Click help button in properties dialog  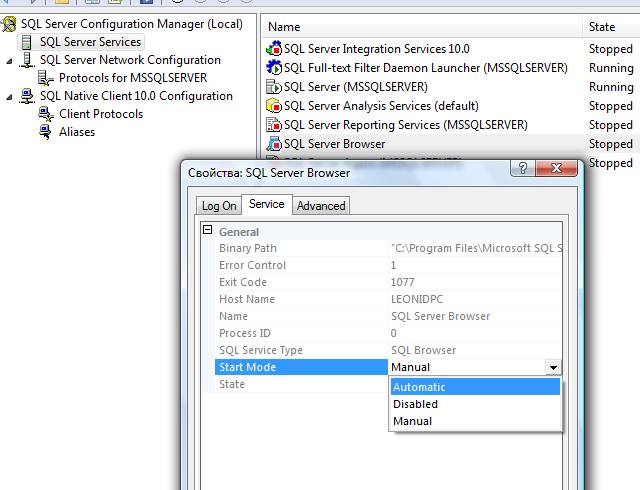coord(523,168)
